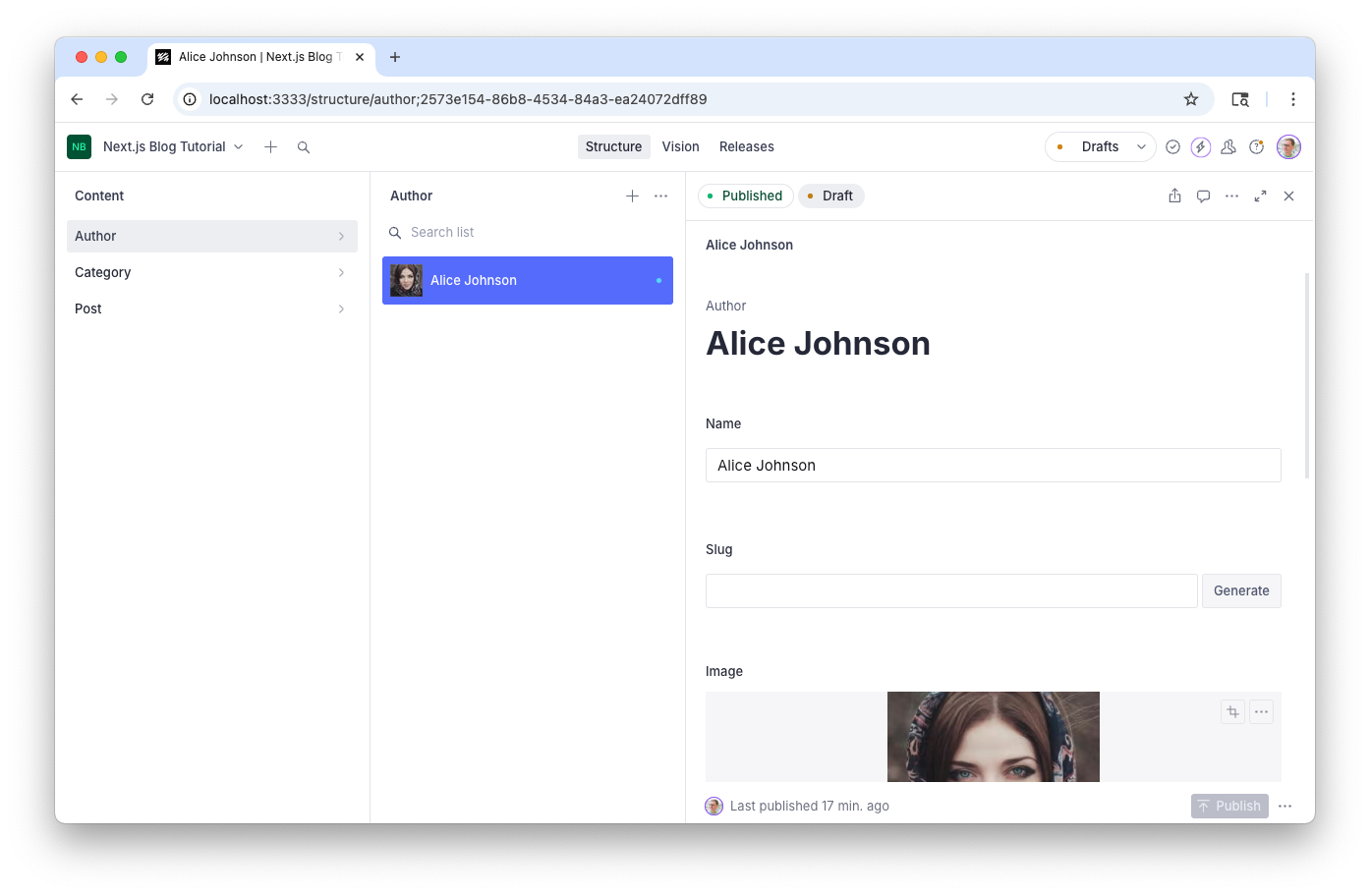Open global search with magnifier icon
The image size is (1370, 896).
[x=304, y=146]
